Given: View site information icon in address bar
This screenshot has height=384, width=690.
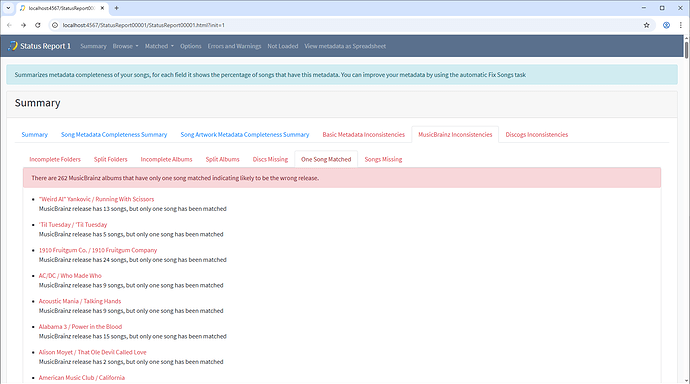Looking at the screenshot, I should 55,25.
